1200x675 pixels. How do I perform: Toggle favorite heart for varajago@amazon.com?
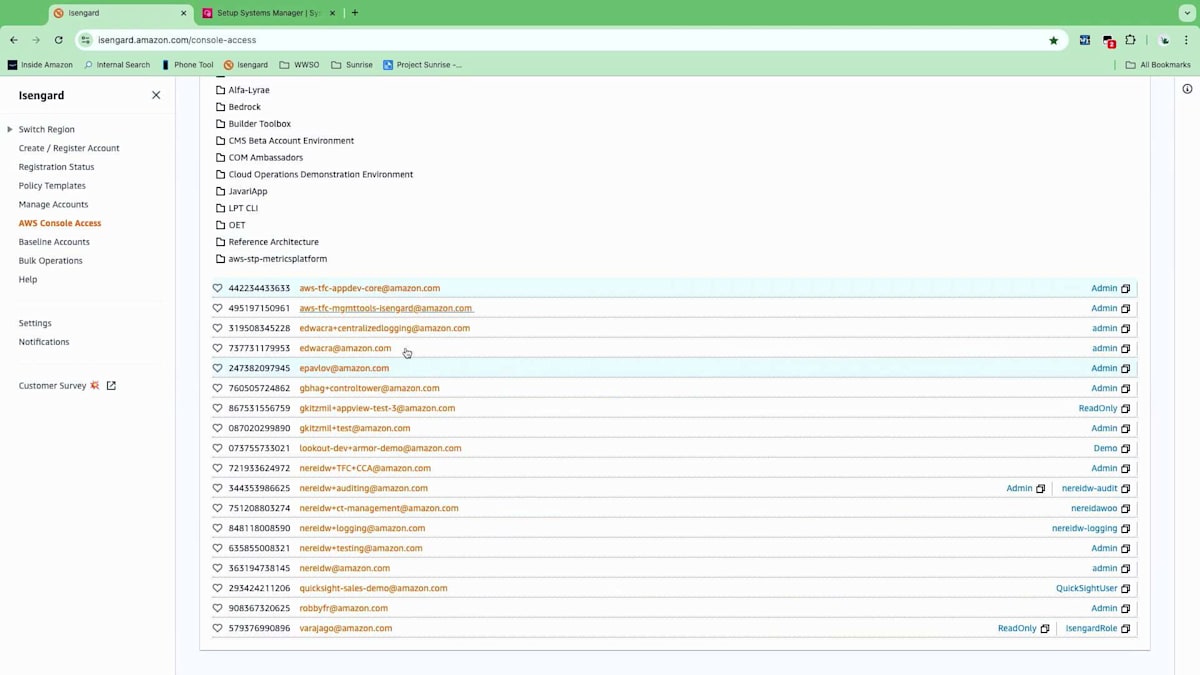tap(217, 628)
